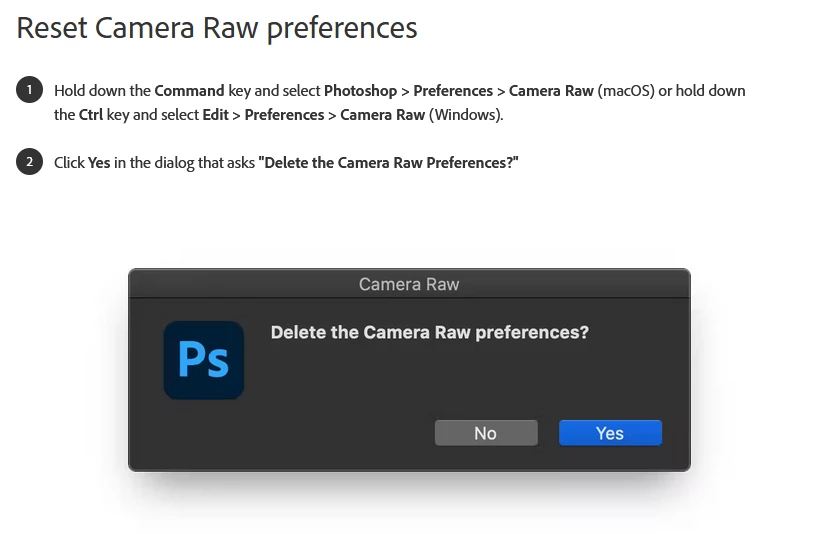Click the step 2 number badge
The width and height of the screenshot is (828, 534).
29,162
